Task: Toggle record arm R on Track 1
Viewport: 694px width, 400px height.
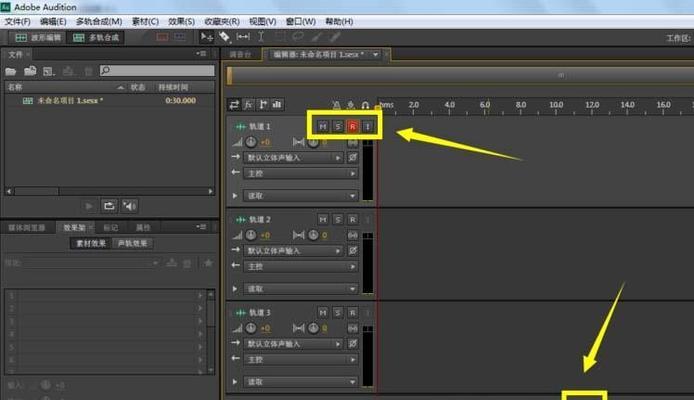Action: click(353, 126)
